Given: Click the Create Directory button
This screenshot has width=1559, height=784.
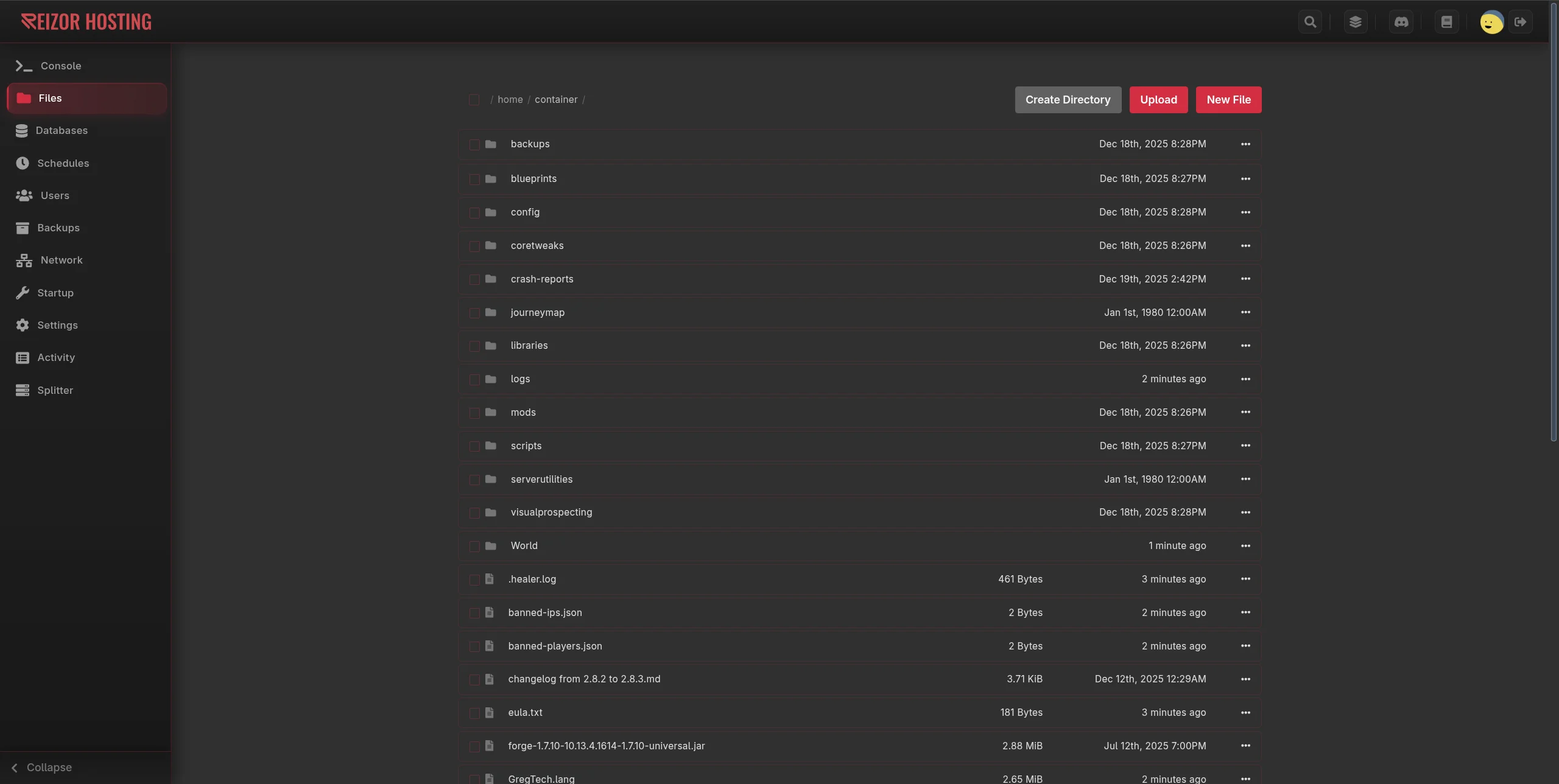Looking at the screenshot, I should pyautogui.click(x=1068, y=100).
